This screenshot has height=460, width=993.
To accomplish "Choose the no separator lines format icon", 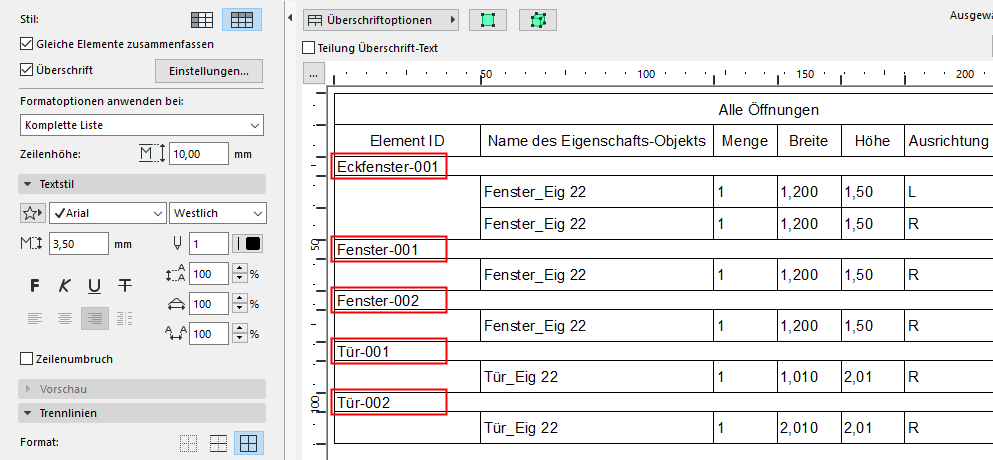I will pyautogui.click(x=188, y=443).
